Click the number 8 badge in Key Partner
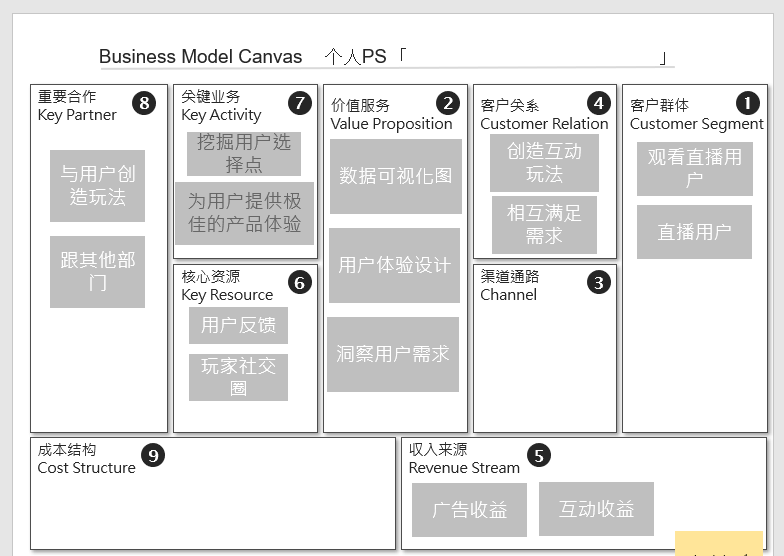The width and height of the screenshot is (784, 556). tap(144, 103)
